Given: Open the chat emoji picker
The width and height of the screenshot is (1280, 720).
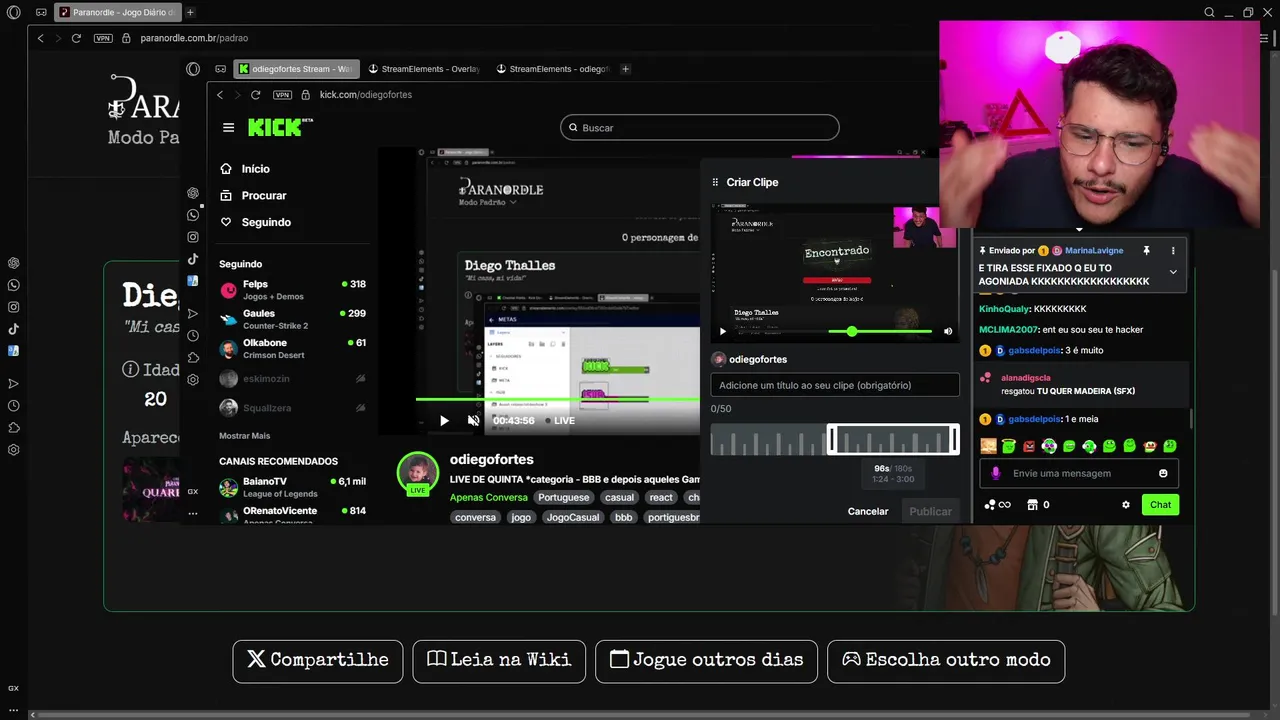Looking at the screenshot, I should click(1163, 473).
